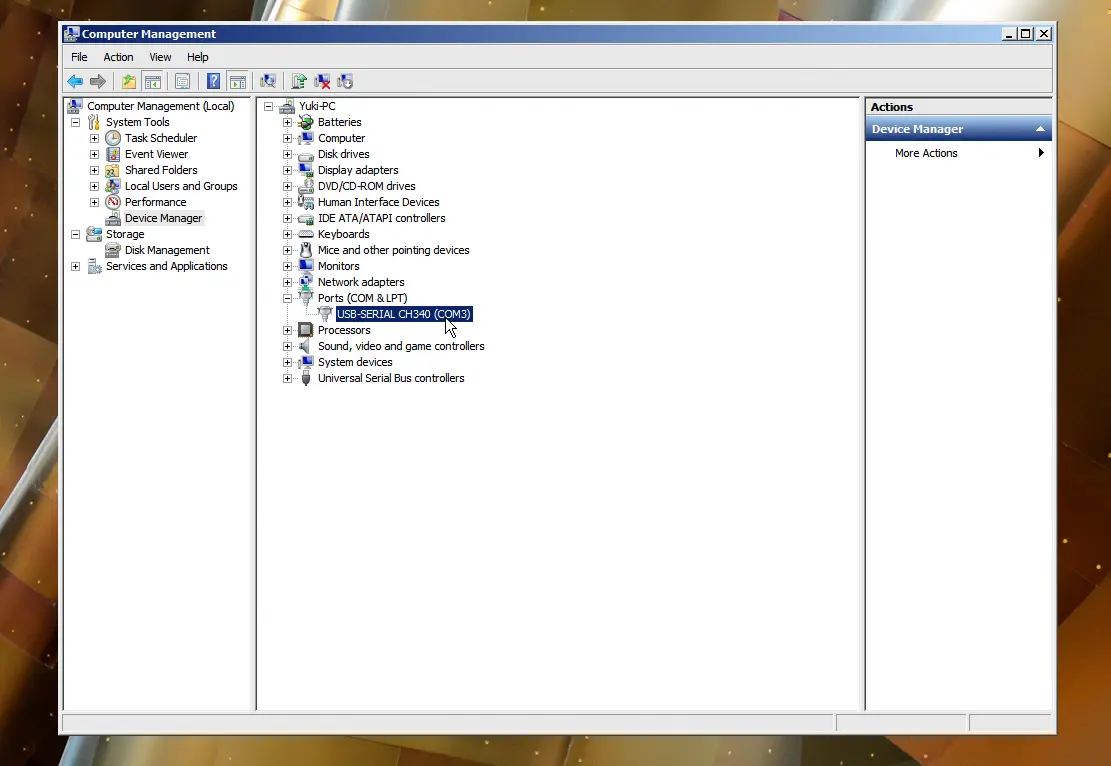Viewport: 1111px width, 766px height.
Task: Collapse the Storage node
Action: (x=75, y=235)
